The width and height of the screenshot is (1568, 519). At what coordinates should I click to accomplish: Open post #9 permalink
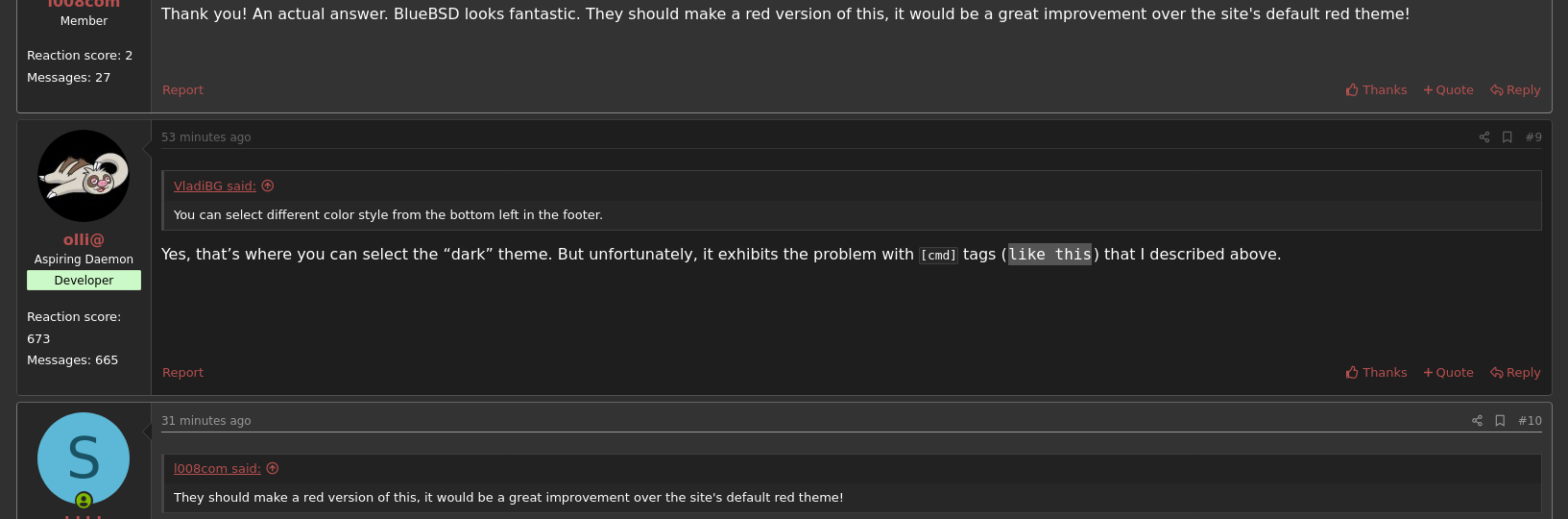1533,137
